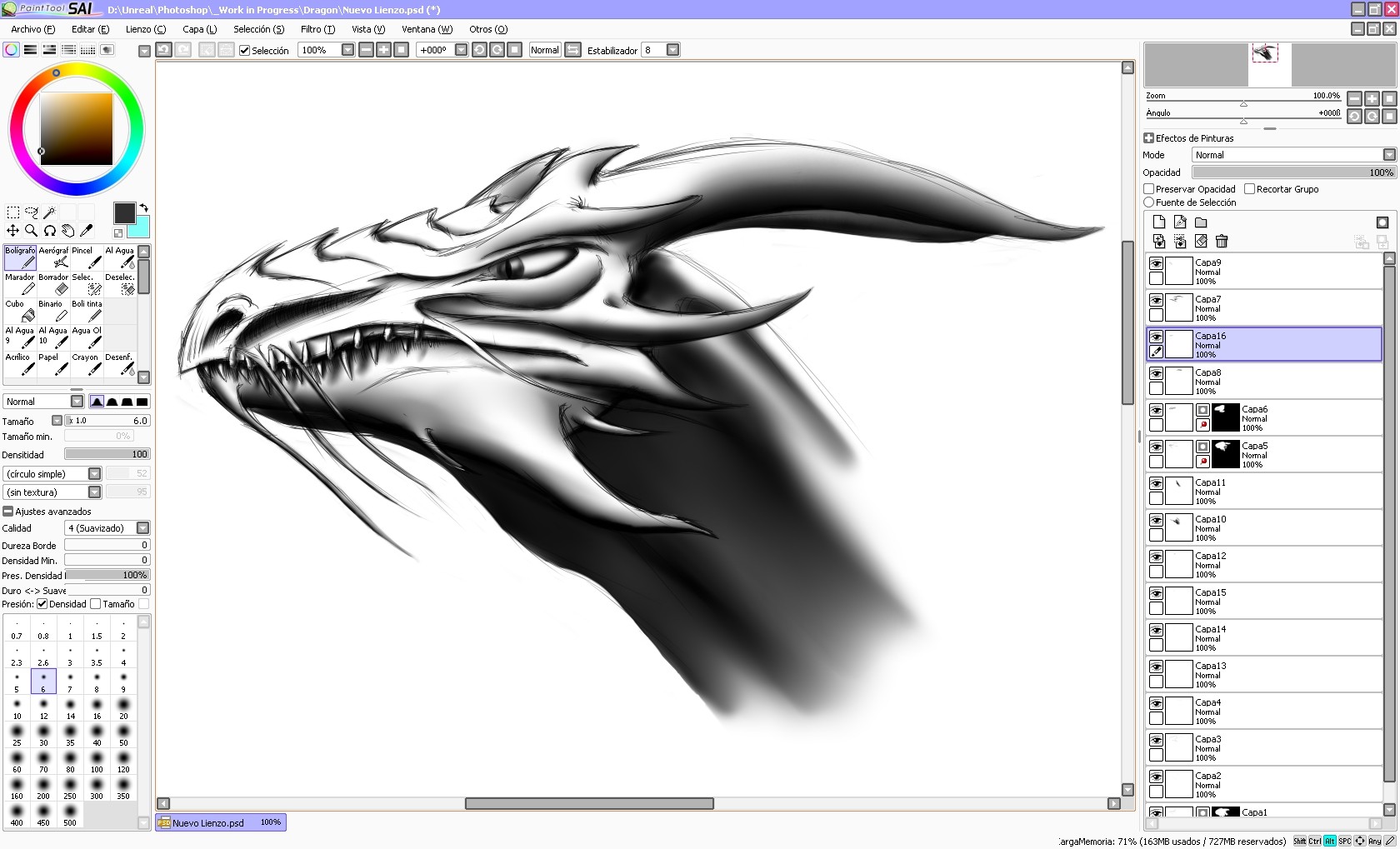This screenshot has width=1400, height=849.
Task: Transfer layer down icon in layer panel
Action: 1159,242
